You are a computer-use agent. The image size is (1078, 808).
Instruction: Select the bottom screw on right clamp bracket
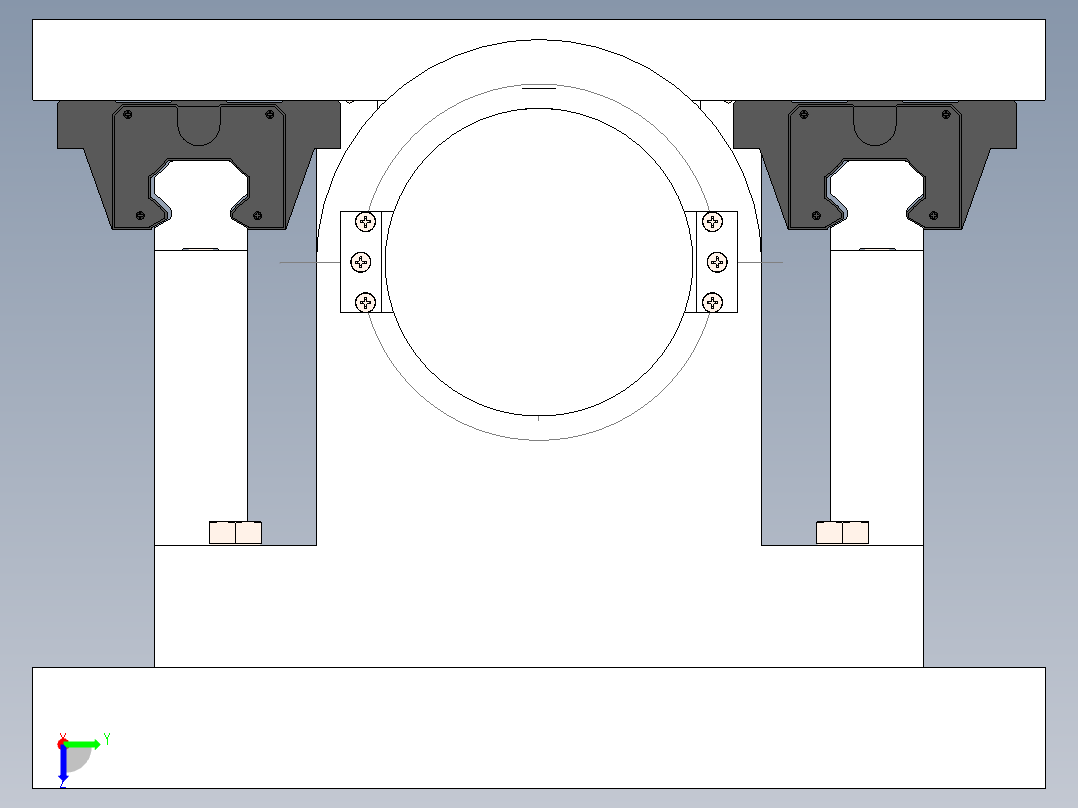click(712, 302)
